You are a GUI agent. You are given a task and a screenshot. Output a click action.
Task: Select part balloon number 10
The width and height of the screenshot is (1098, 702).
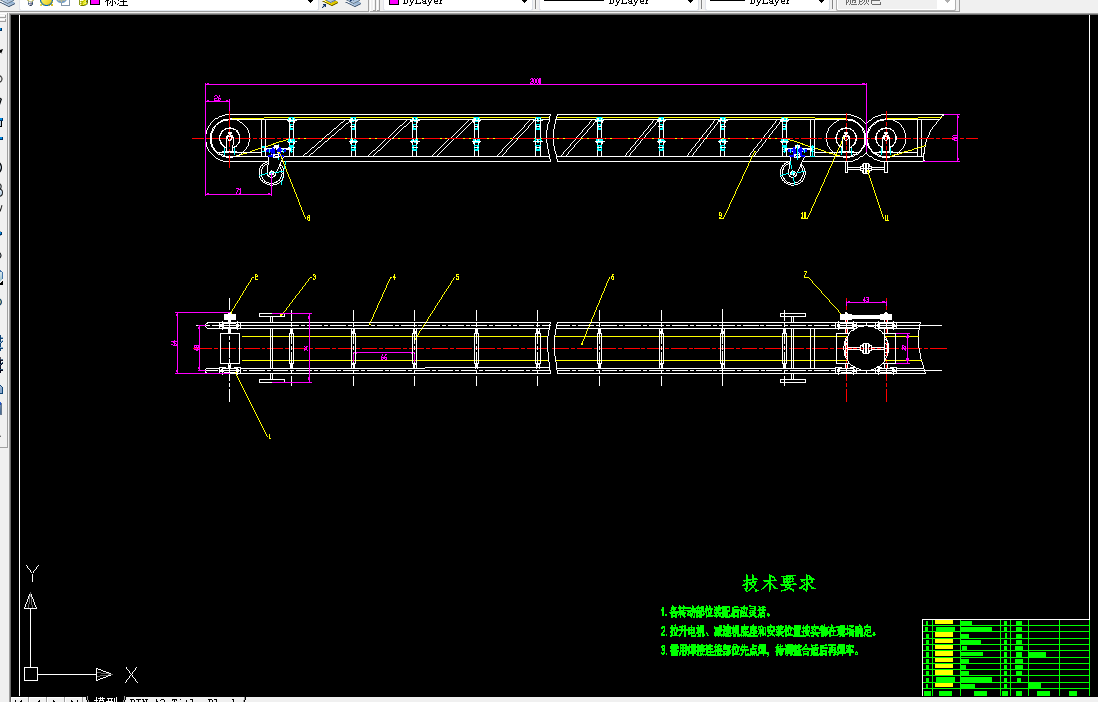click(804, 216)
